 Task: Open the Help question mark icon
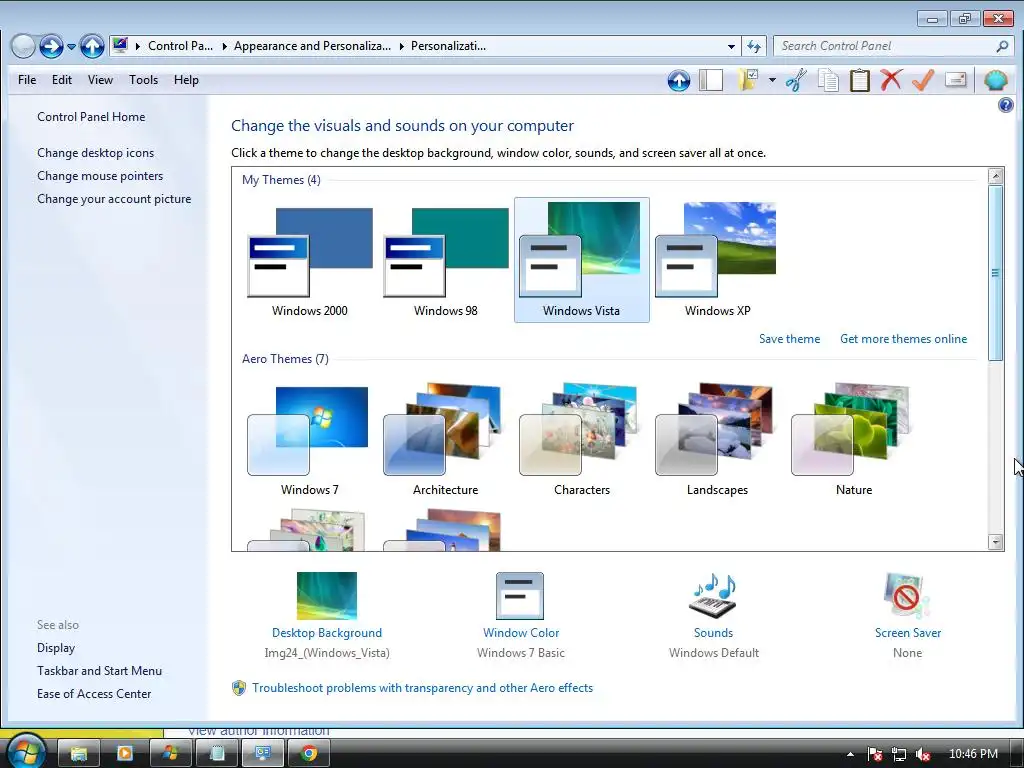coord(1006,105)
